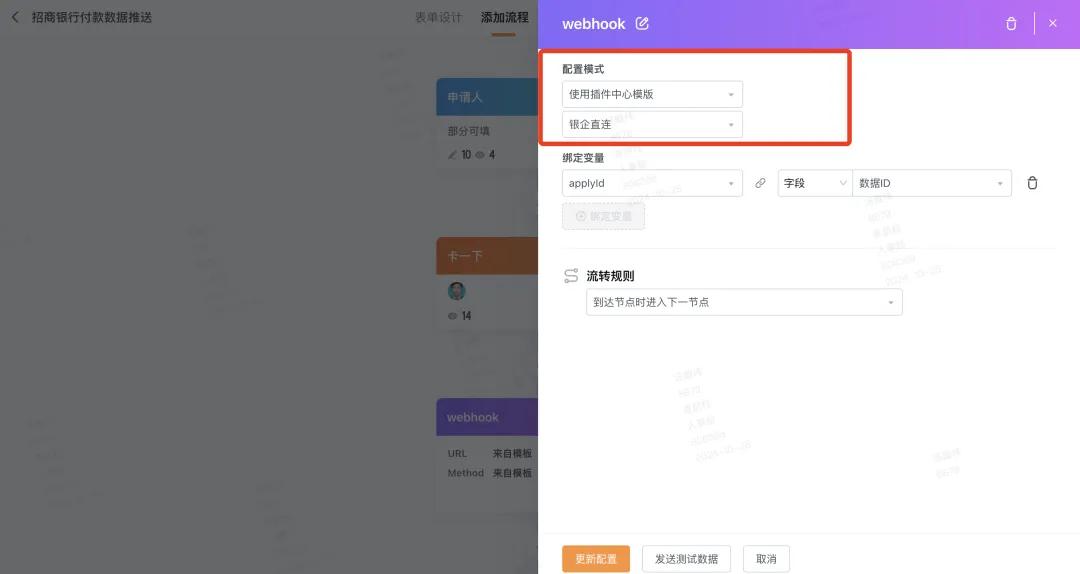Expand the 银企直连 template dropdown
The width and height of the screenshot is (1080, 574).
[652, 125]
